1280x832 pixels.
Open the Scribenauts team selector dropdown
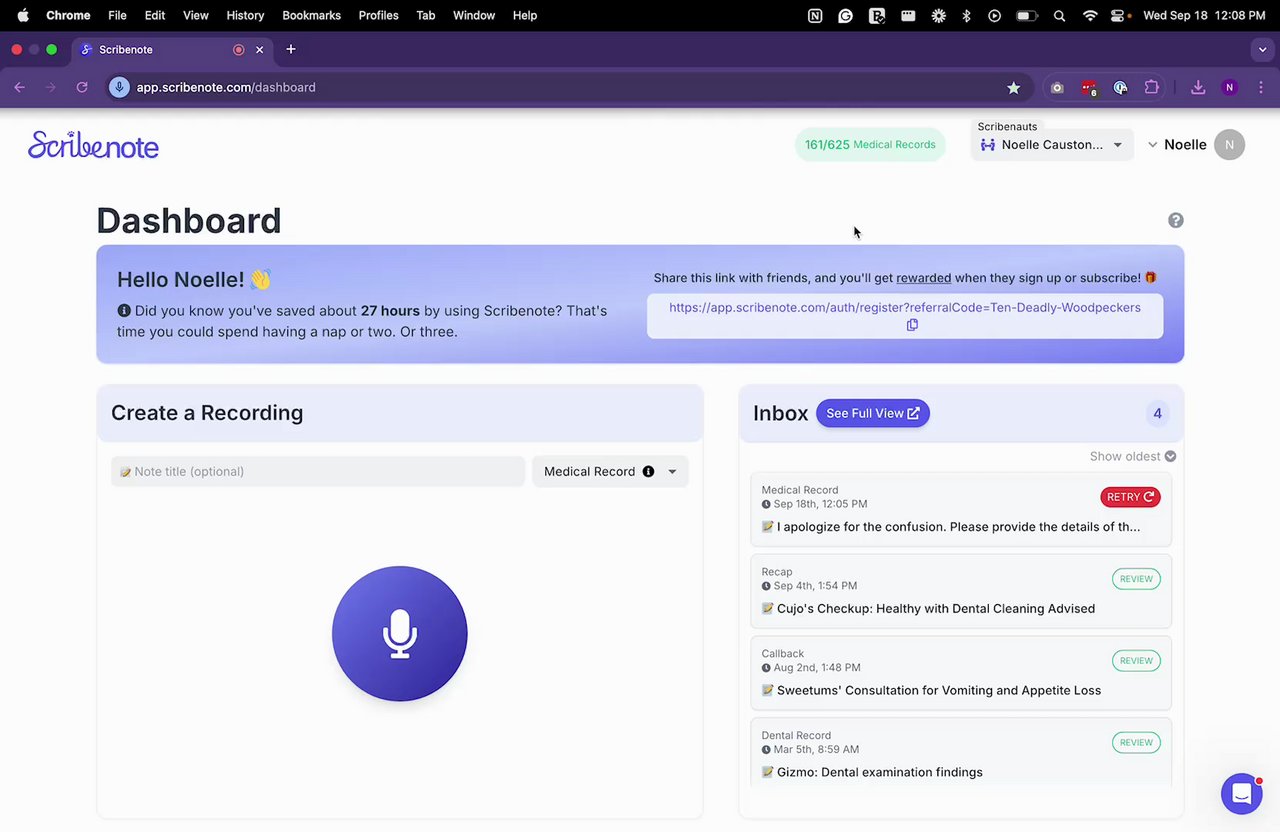pos(1052,145)
